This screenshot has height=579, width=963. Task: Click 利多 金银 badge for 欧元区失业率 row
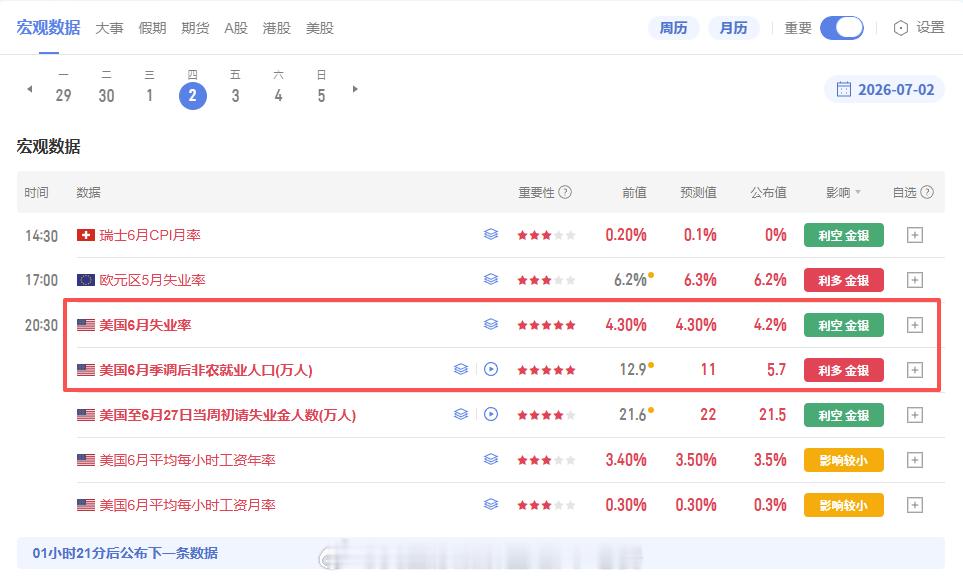[843, 280]
